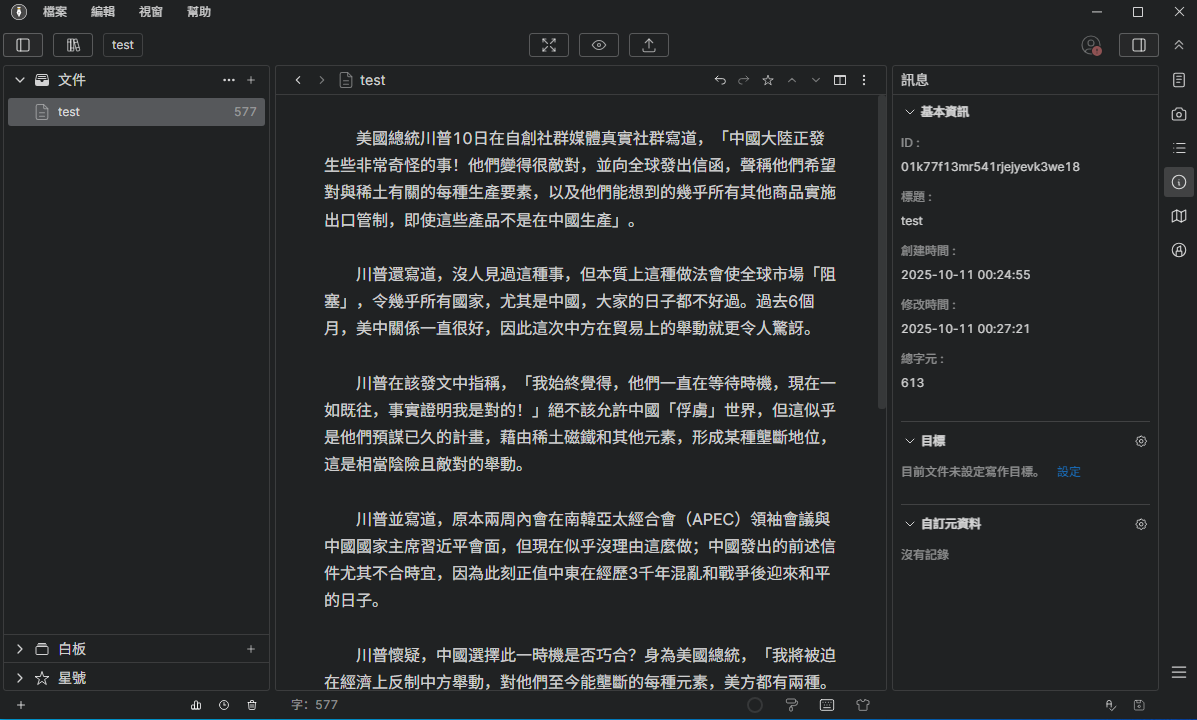Open the outline list icon in right sidebar
Screen dimensions: 1197x720
[1179, 148]
